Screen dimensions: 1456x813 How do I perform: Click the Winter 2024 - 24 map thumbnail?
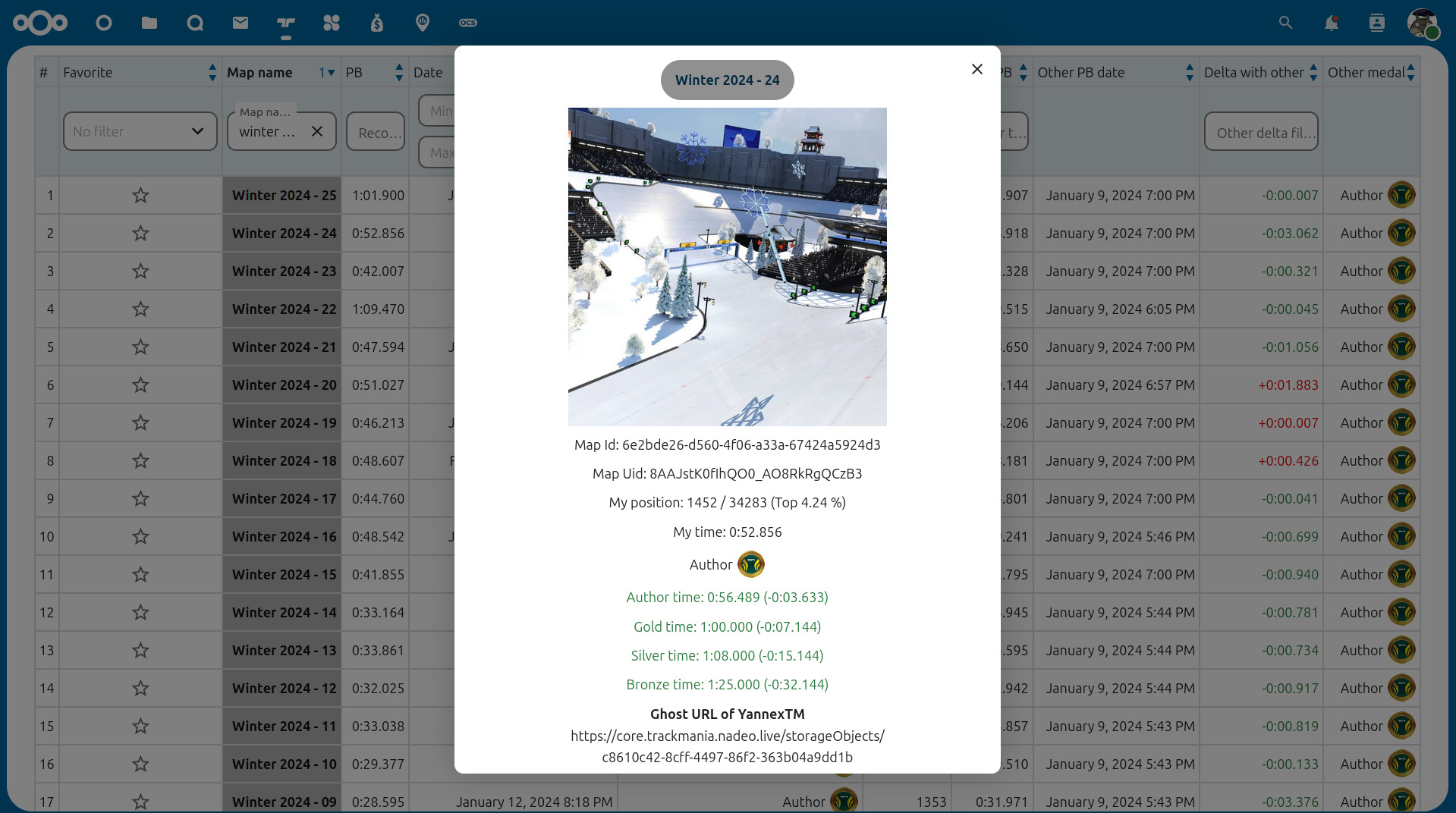click(x=728, y=267)
